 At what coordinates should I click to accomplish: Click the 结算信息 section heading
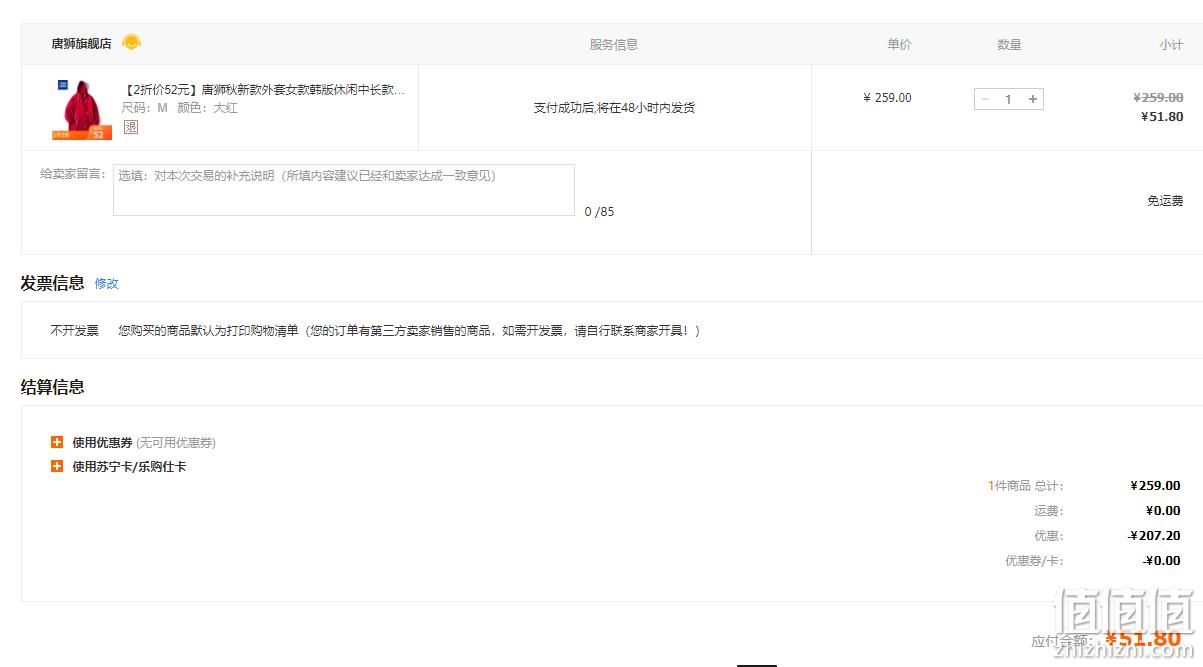pos(53,387)
